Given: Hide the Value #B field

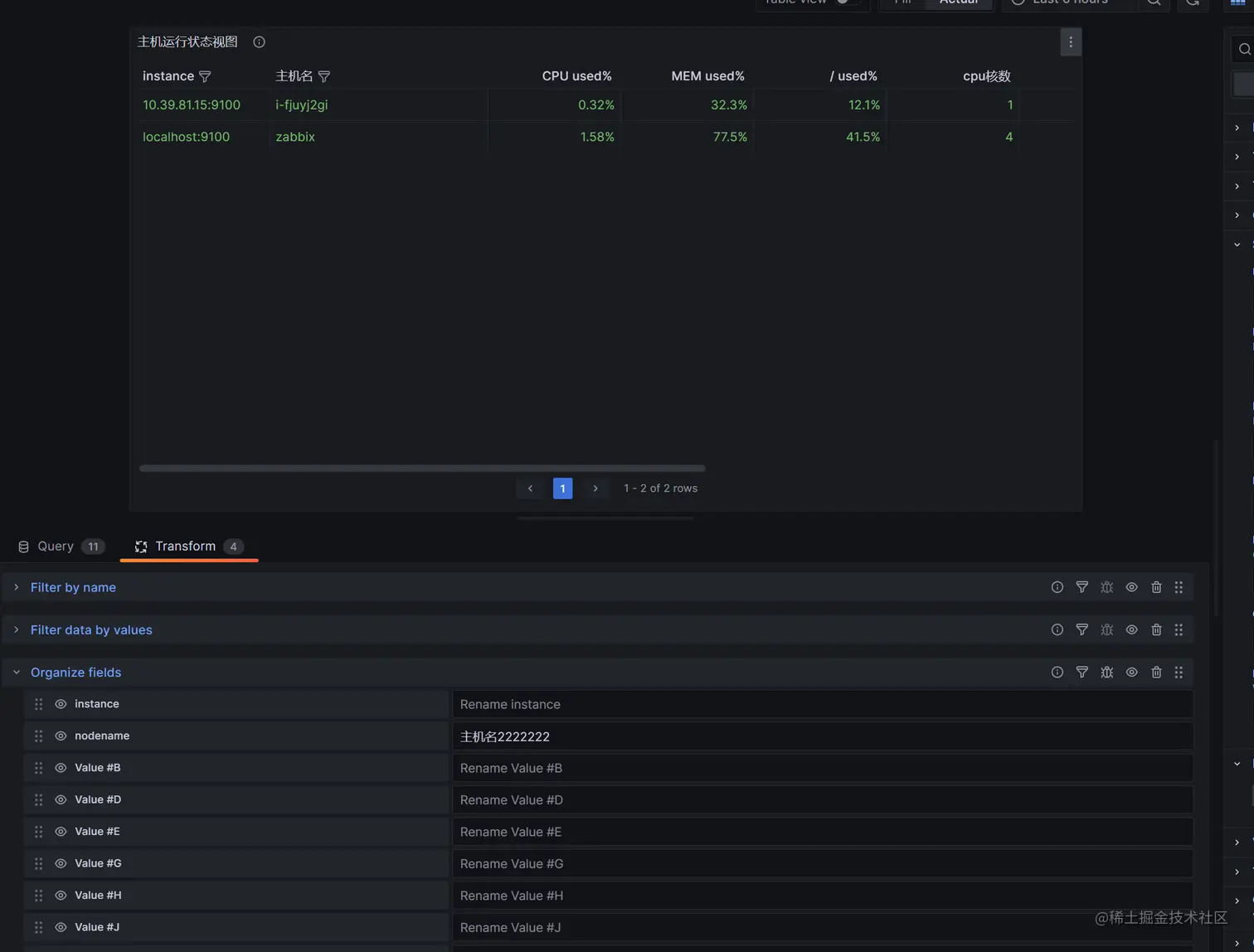Looking at the screenshot, I should coord(61,768).
